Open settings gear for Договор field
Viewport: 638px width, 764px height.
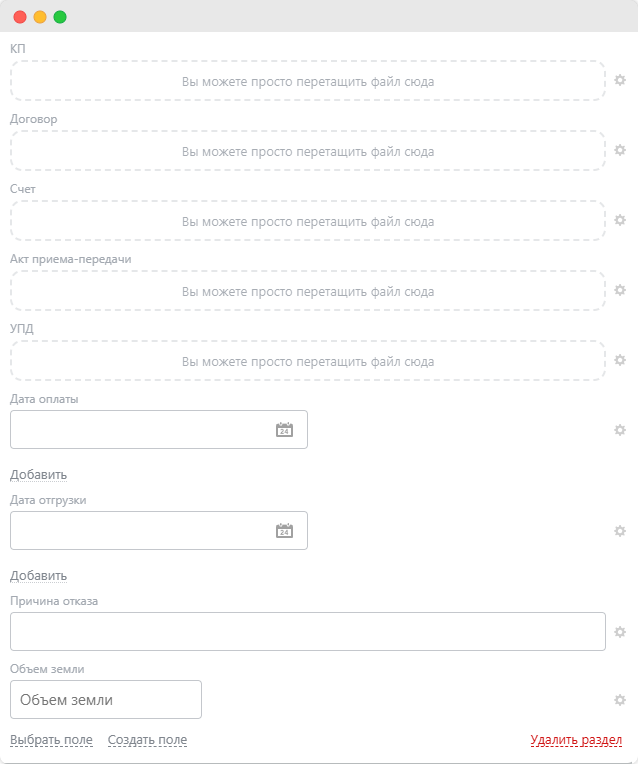point(619,150)
